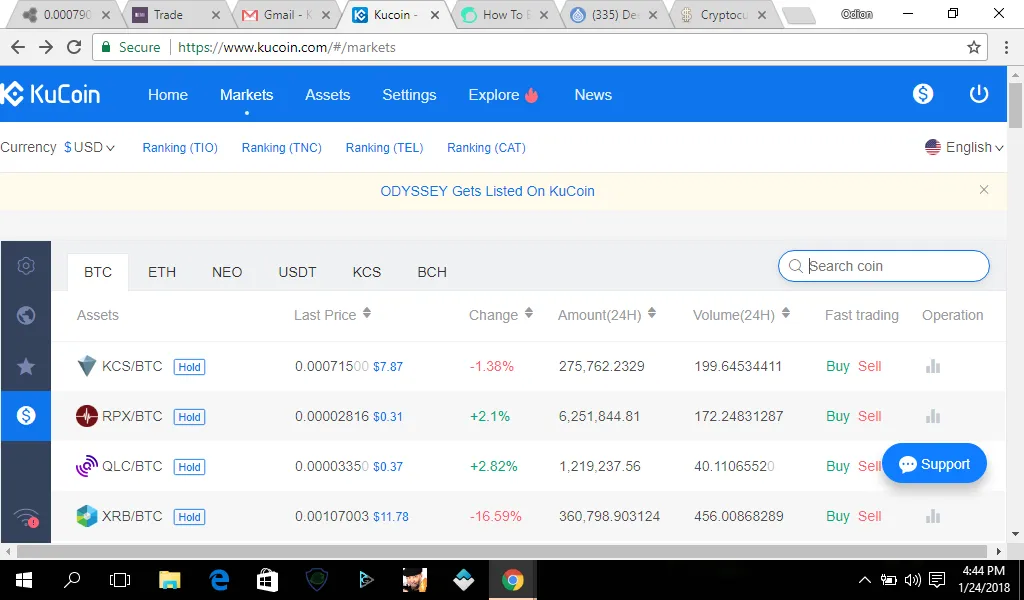This screenshot has width=1024, height=600.
Task: Open the Explore nav item
Action: (x=503, y=95)
